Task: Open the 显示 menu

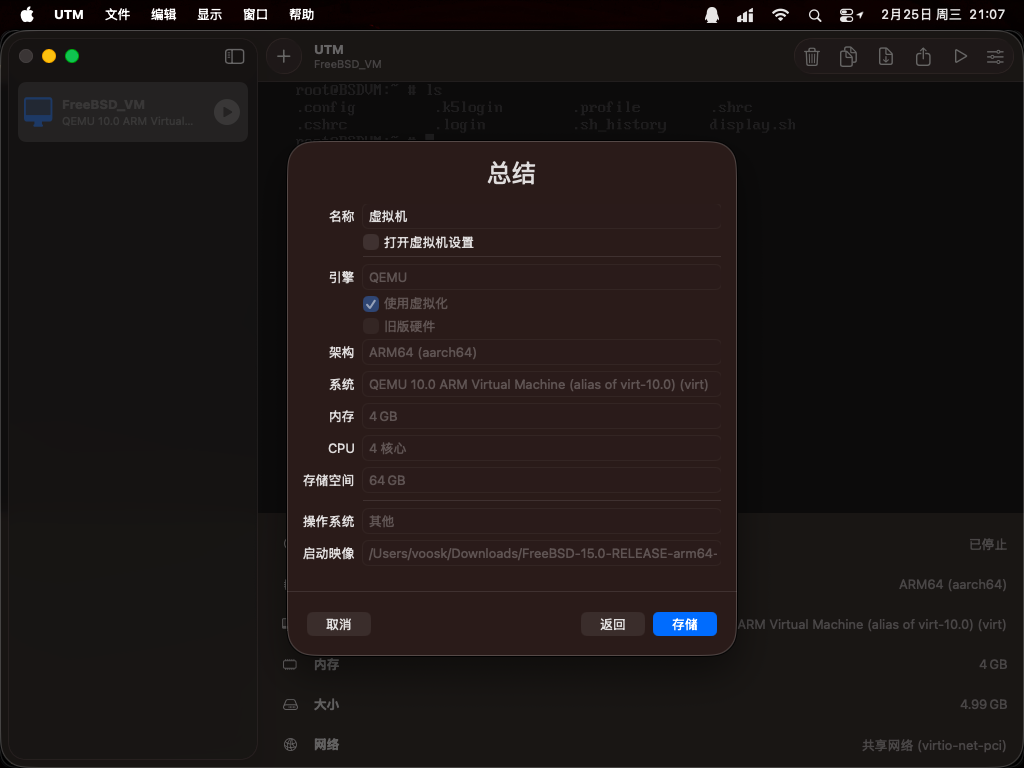Action: 210,14
